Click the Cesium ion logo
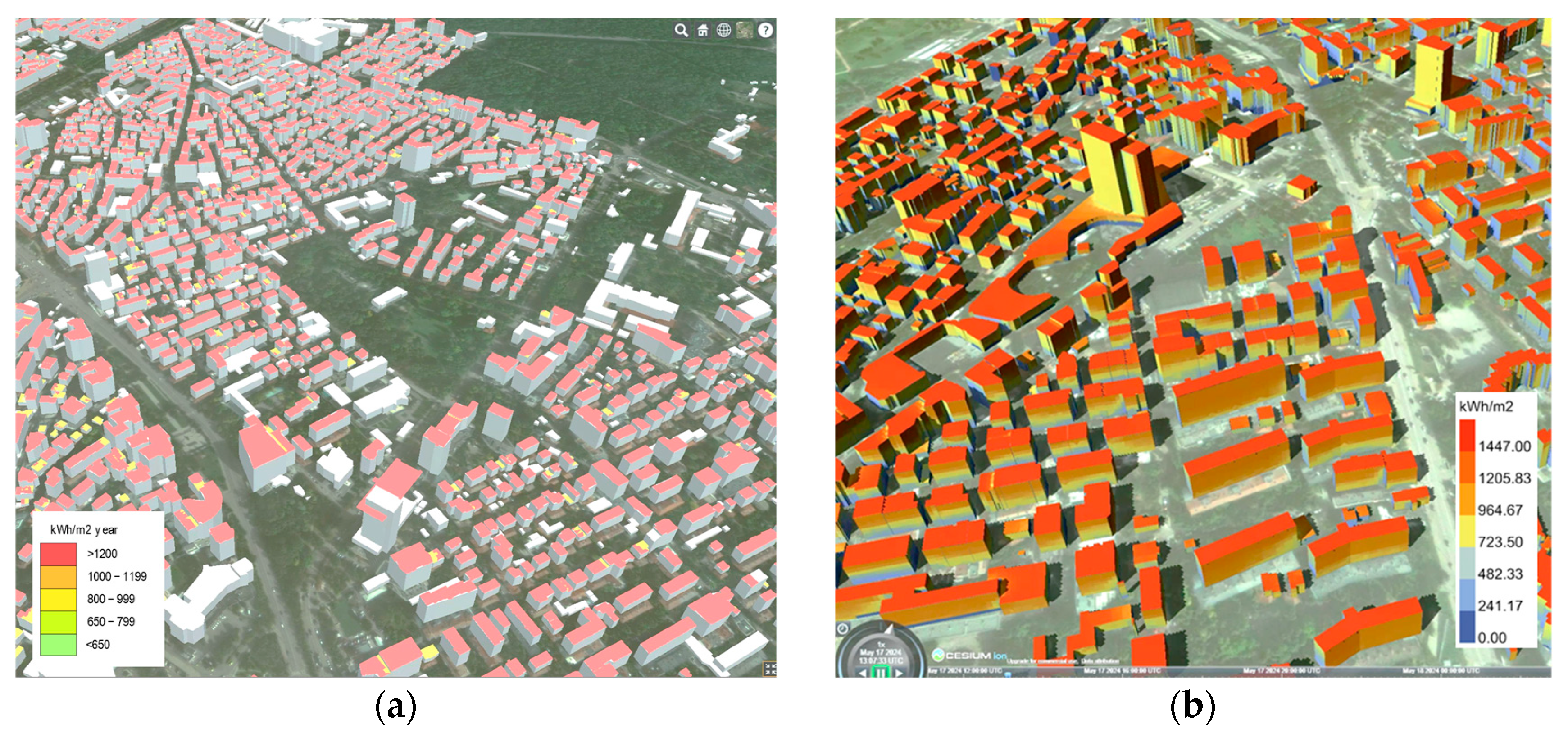Image resolution: width=1568 pixels, height=733 pixels. point(969,656)
